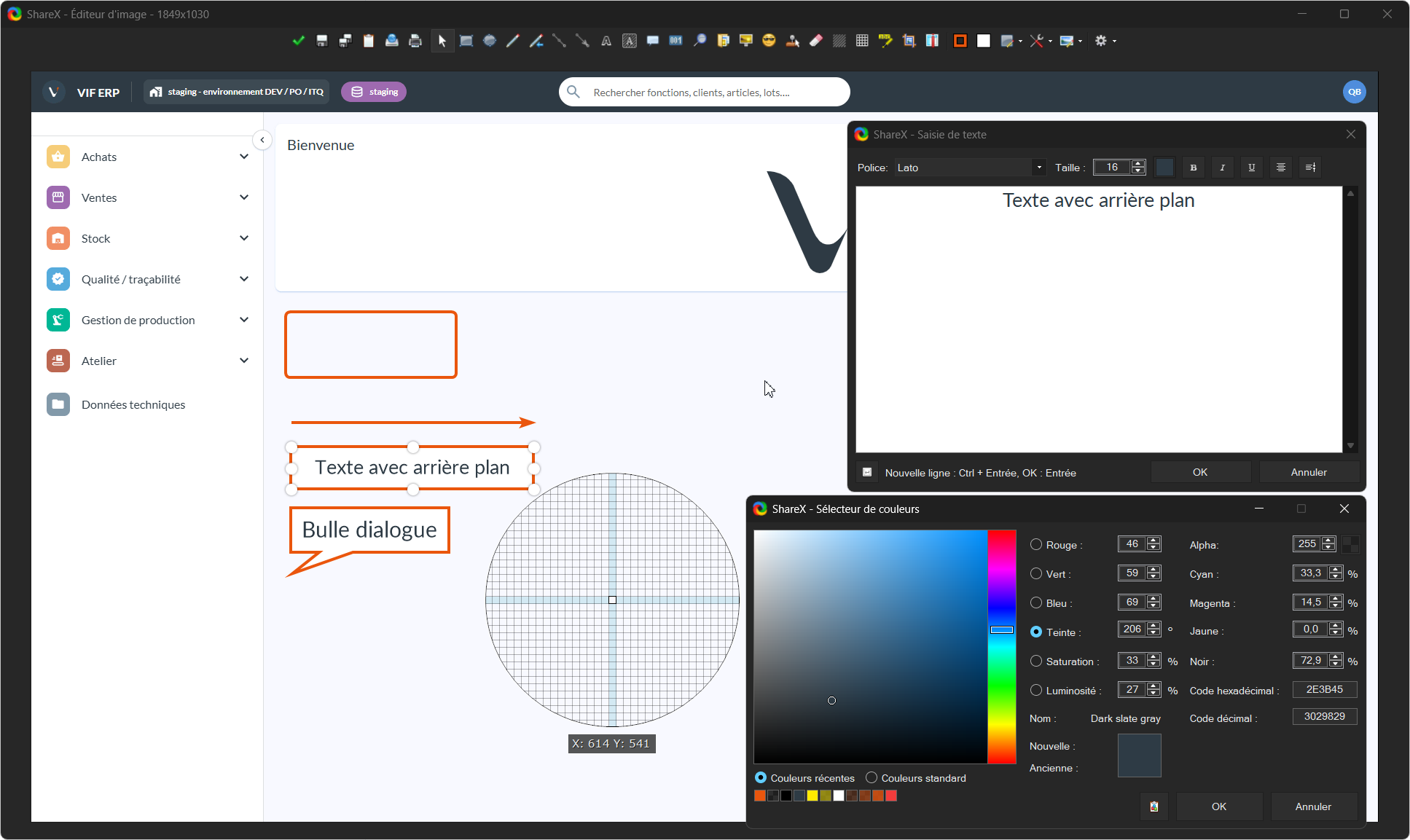Click Annuler in text entry dialog
Screen dimensions: 1410x840
1309,472
